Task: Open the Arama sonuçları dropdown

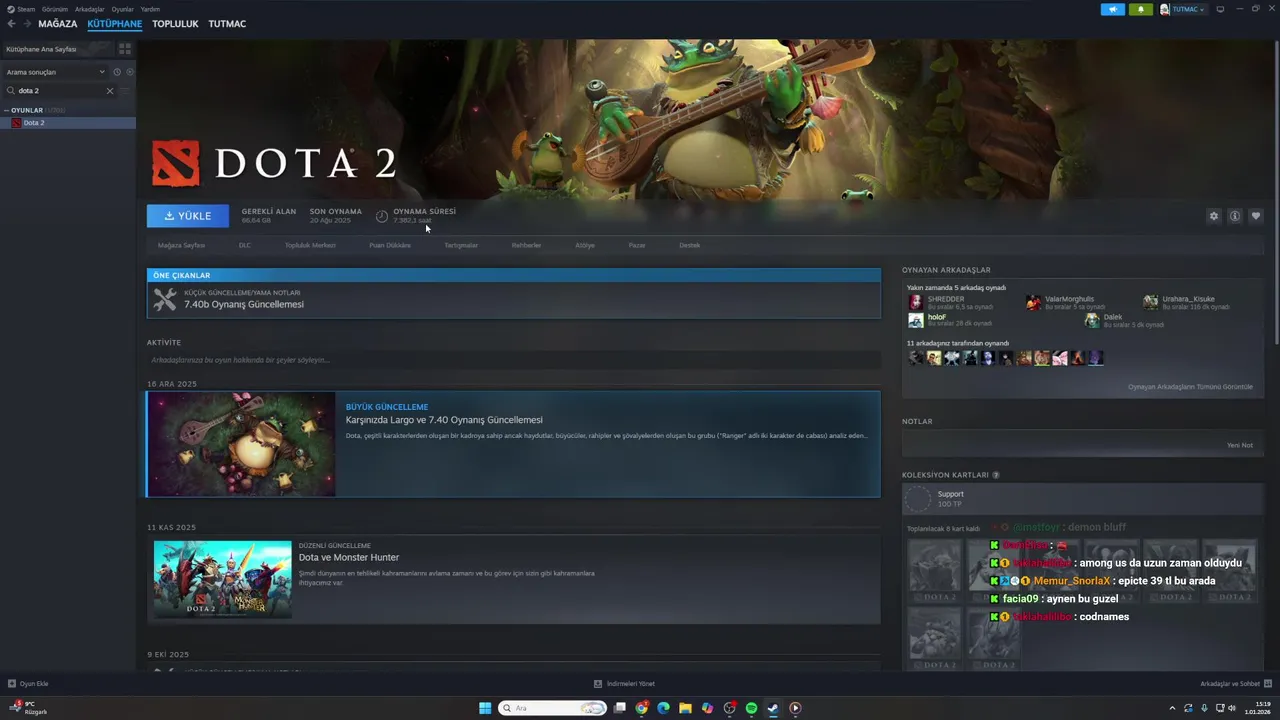Action: (55, 72)
